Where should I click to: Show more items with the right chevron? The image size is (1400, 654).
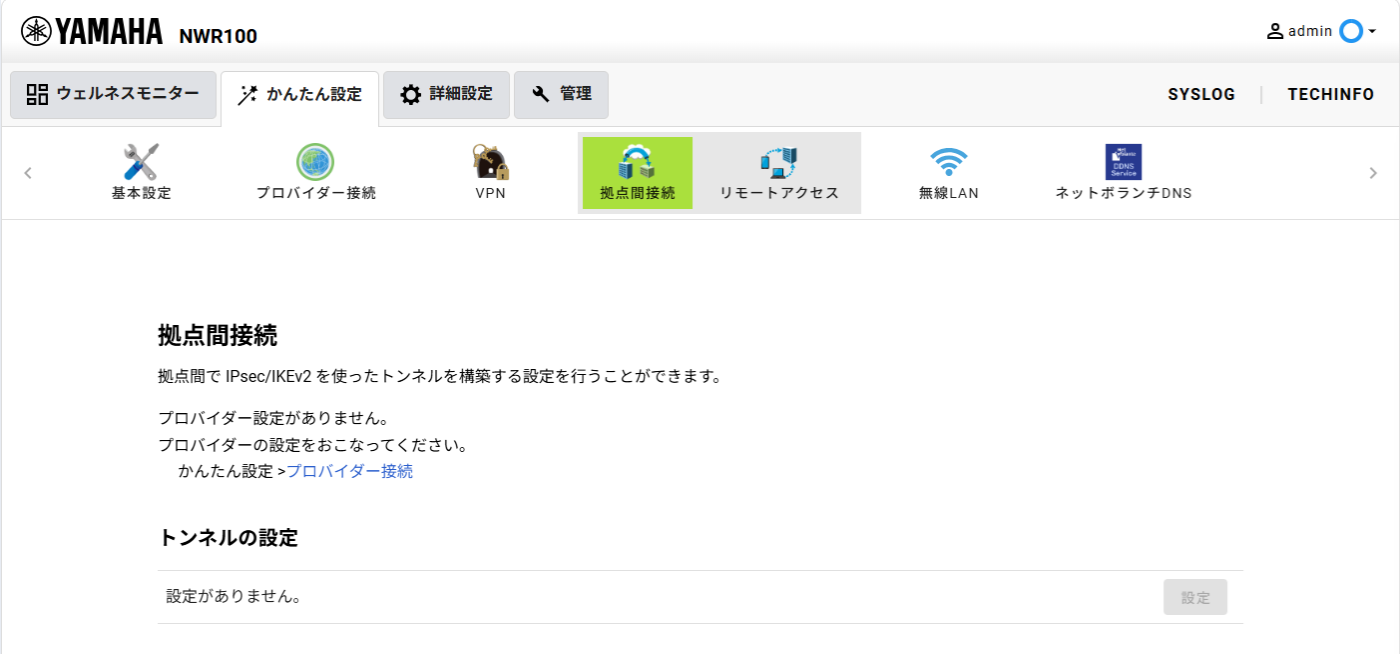tap(1373, 173)
